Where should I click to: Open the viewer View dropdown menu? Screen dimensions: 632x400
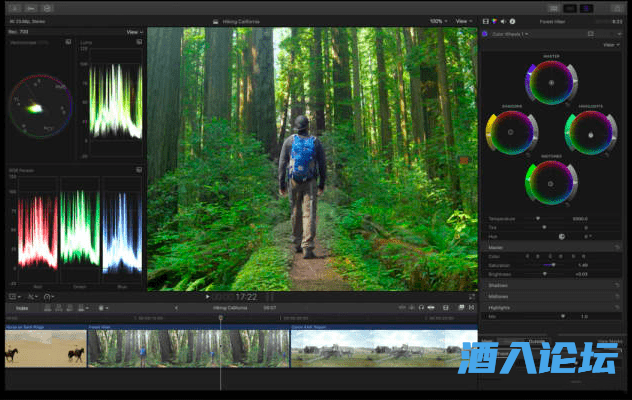pyautogui.click(x=463, y=20)
